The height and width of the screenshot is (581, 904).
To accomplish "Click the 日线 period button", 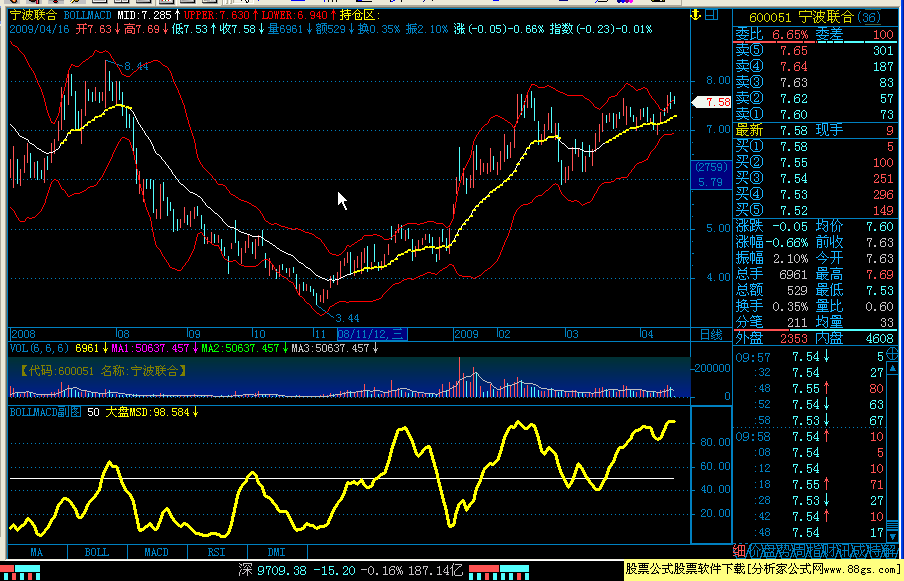I will pos(711,334).
